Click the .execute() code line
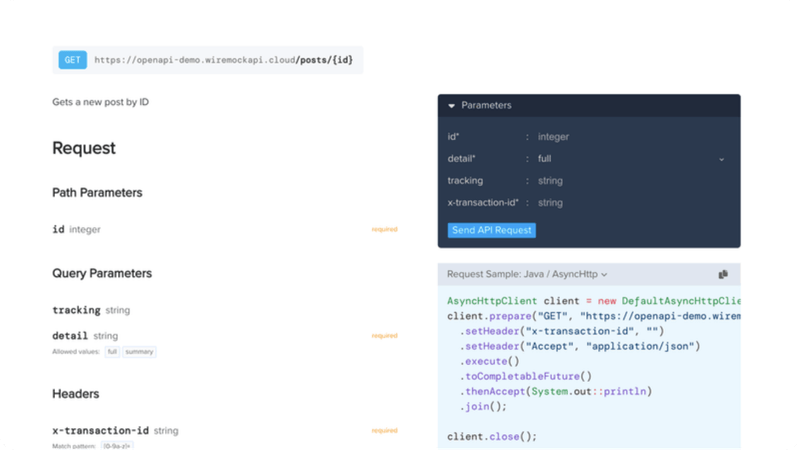The height and width of the screenshot is (450, 800). pos(489,361)
